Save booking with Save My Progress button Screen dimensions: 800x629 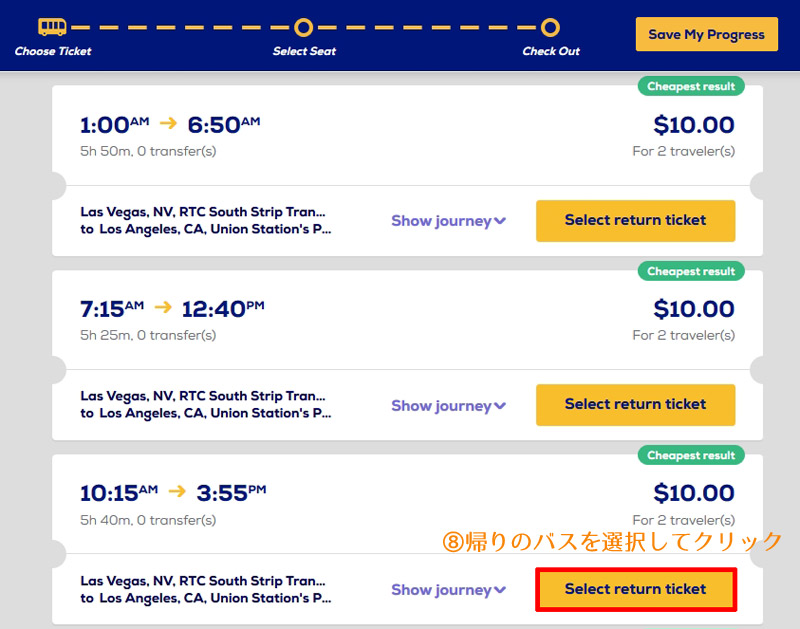tap(707, 34)
